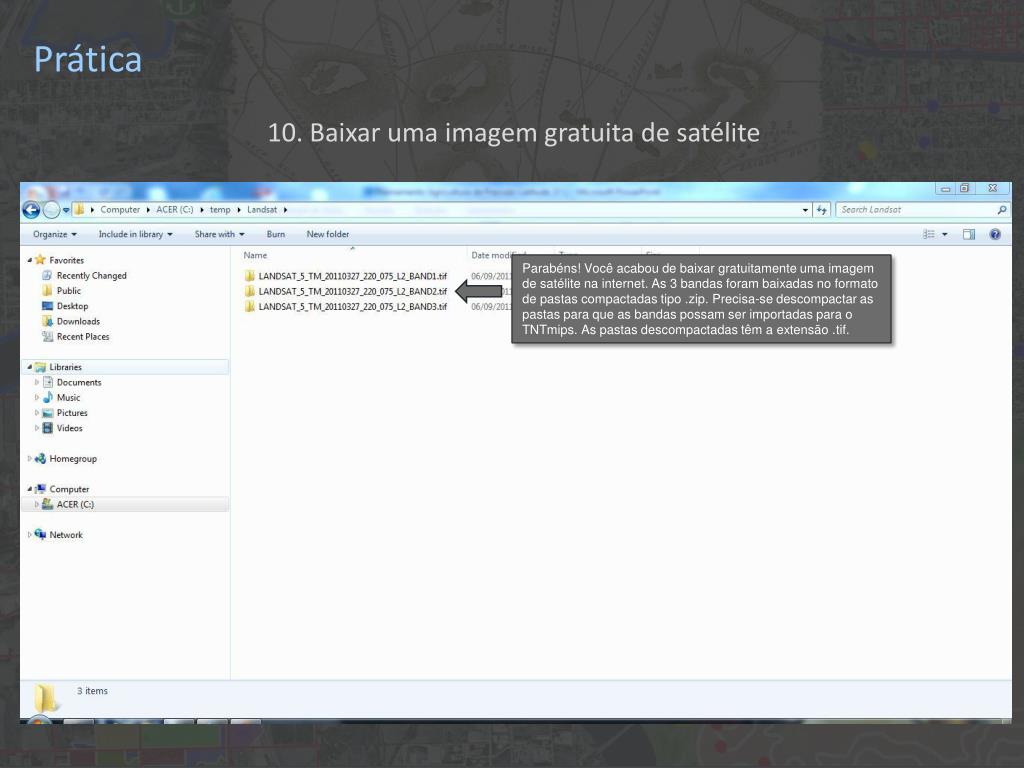
Task: Select ACER (C:) in the address breadcrumb
Action: 174,210
